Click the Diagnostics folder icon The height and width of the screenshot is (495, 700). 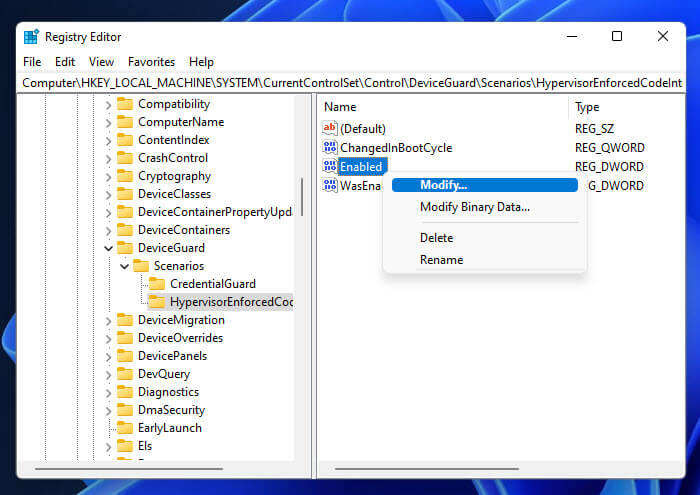click(x=125, y=392)
